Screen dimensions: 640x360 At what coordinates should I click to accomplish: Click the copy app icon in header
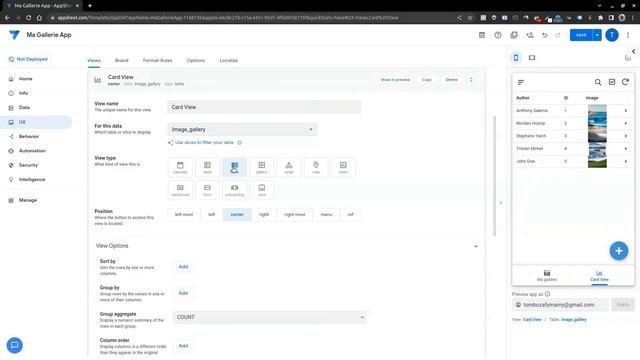coord(514,35)
